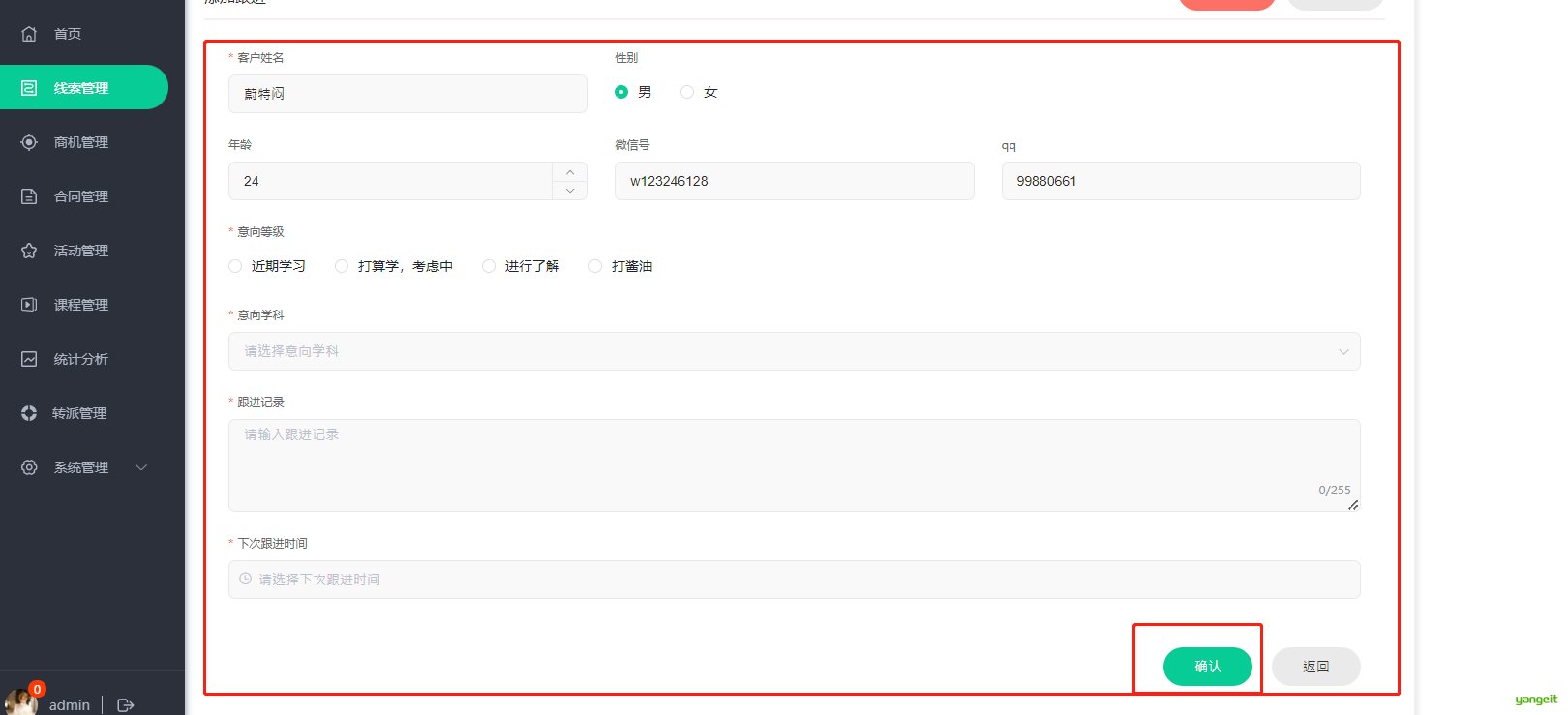Click the admin avatar picture
This screenshot has height=715, width=1568.
click(x=19, y=703)
